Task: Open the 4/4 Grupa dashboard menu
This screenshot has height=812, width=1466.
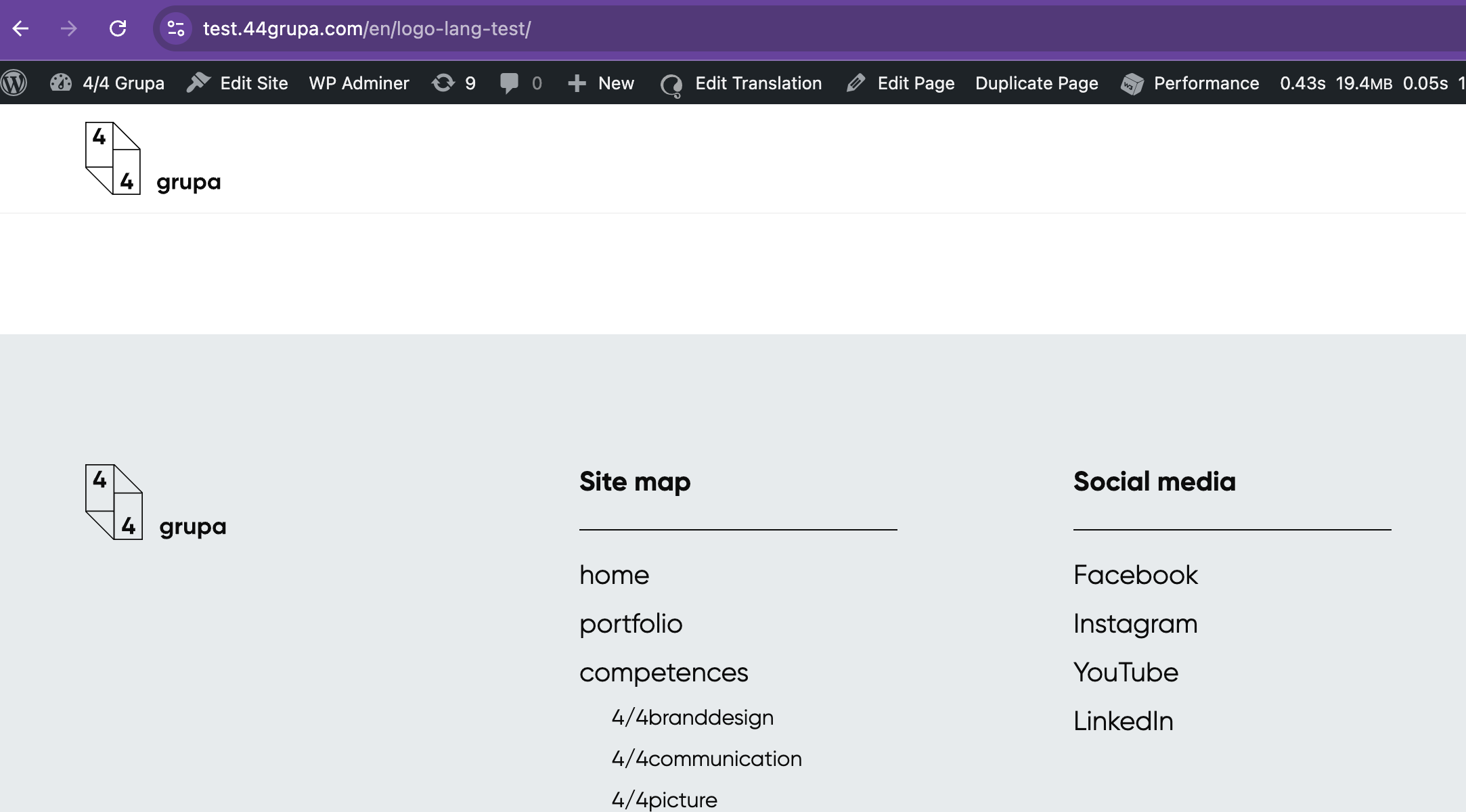Action: (108, 83)
